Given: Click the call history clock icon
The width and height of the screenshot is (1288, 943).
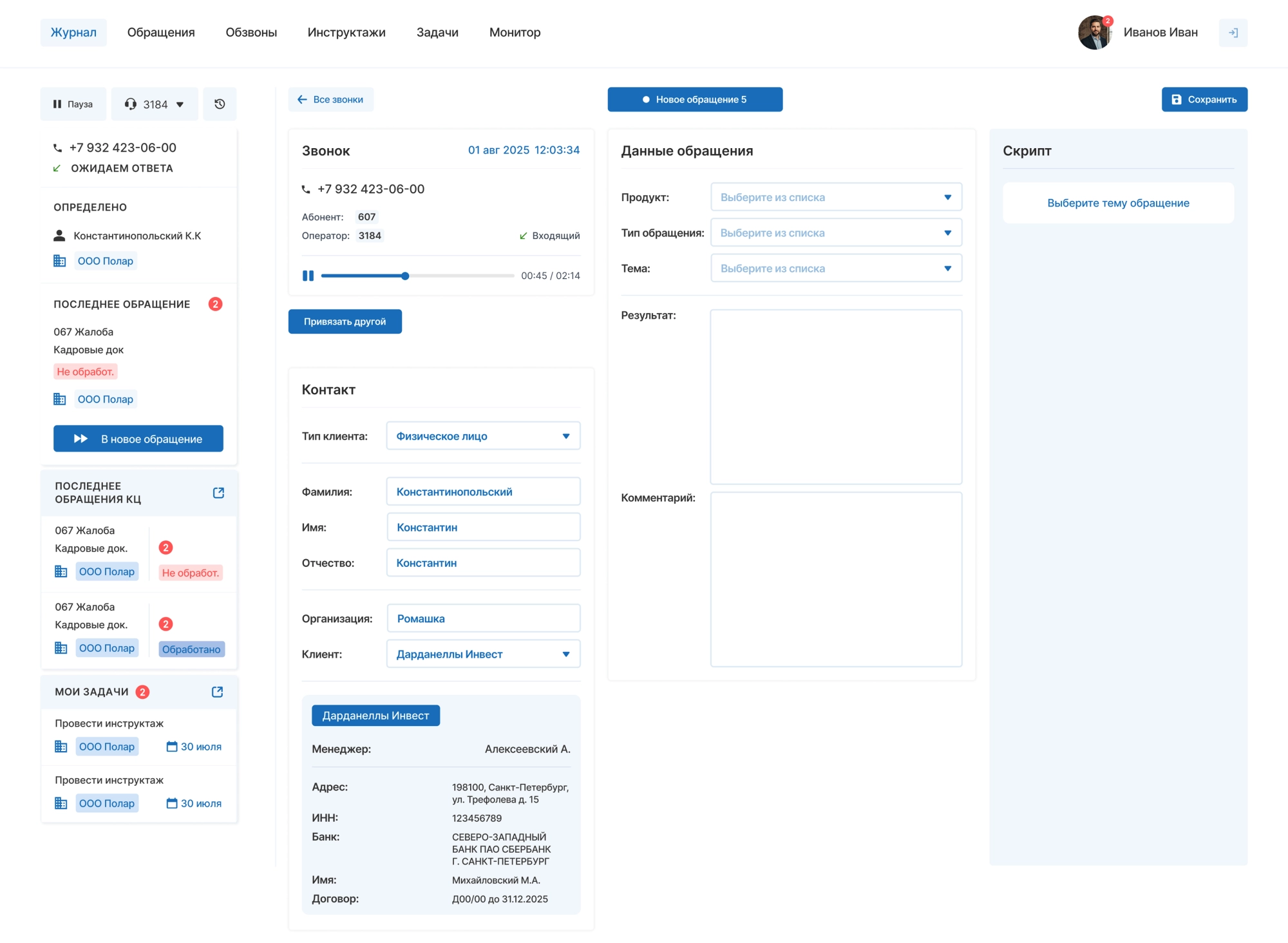Looking at the screenshot, I should coord(220,104).
